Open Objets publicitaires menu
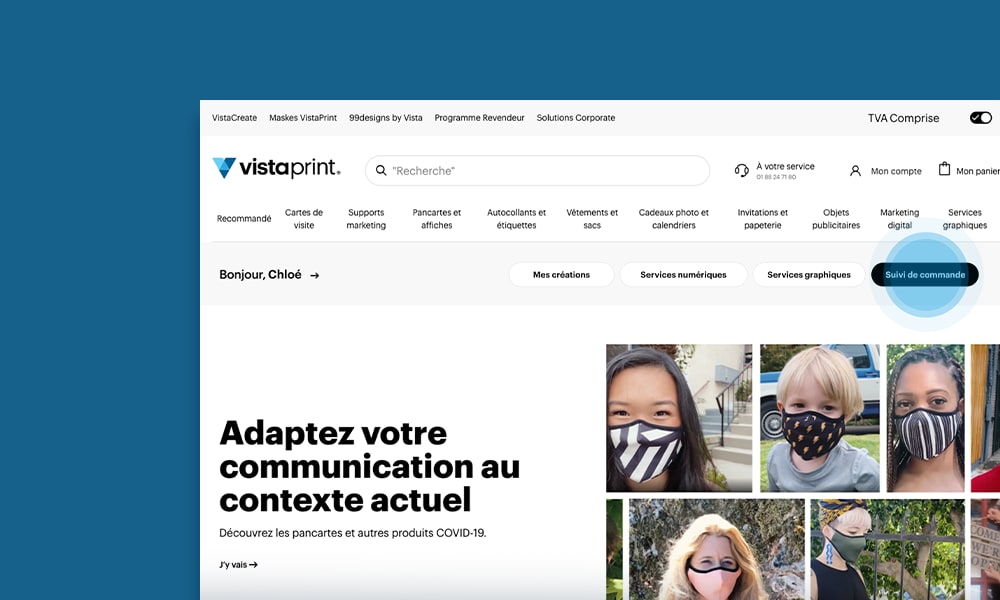The height and width of the screenshot is (600, 1000). pyautogui.click(x=835, y=219)
